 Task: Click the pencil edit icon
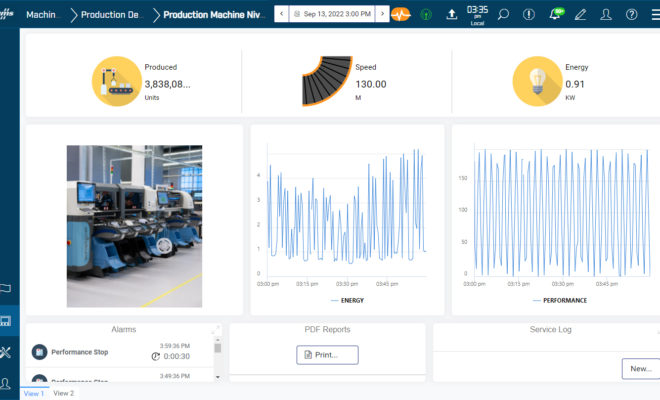tap(581, 15)
